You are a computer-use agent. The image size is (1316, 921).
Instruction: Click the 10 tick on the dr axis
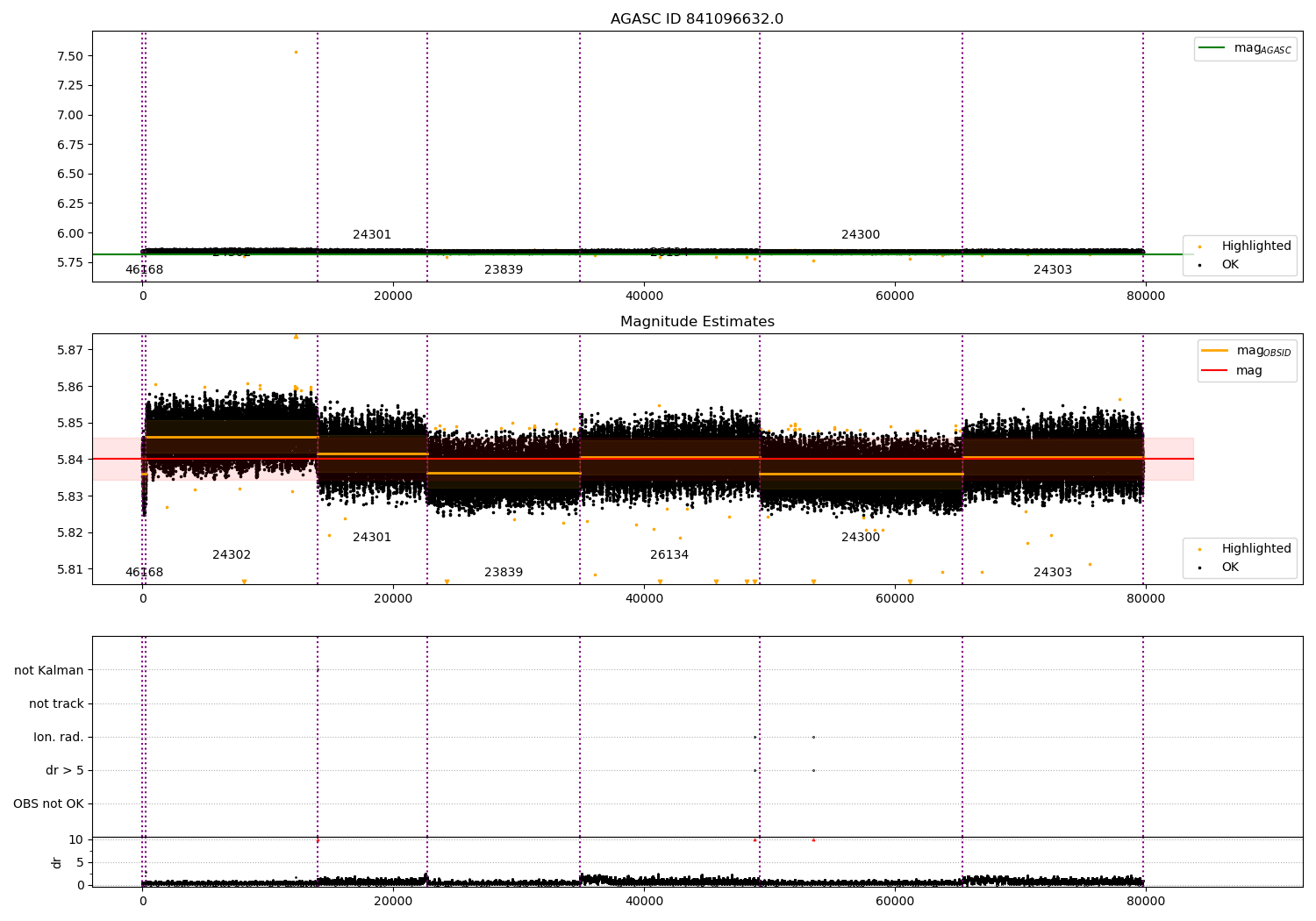76,839
